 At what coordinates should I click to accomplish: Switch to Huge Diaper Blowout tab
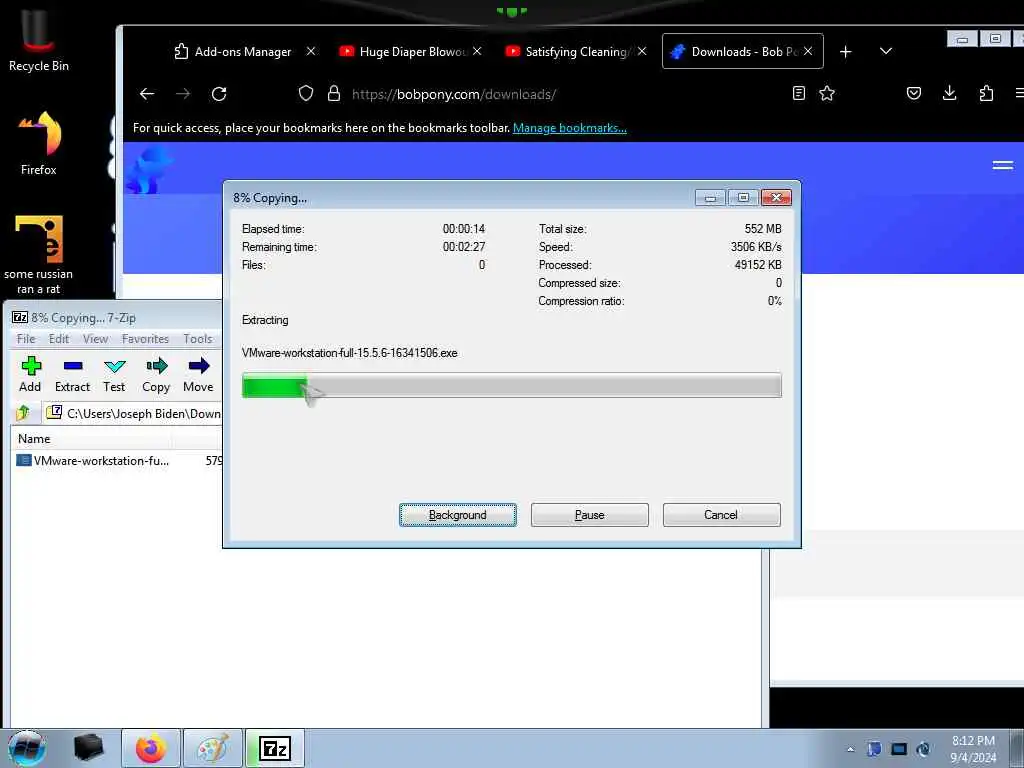coord(411,52)
